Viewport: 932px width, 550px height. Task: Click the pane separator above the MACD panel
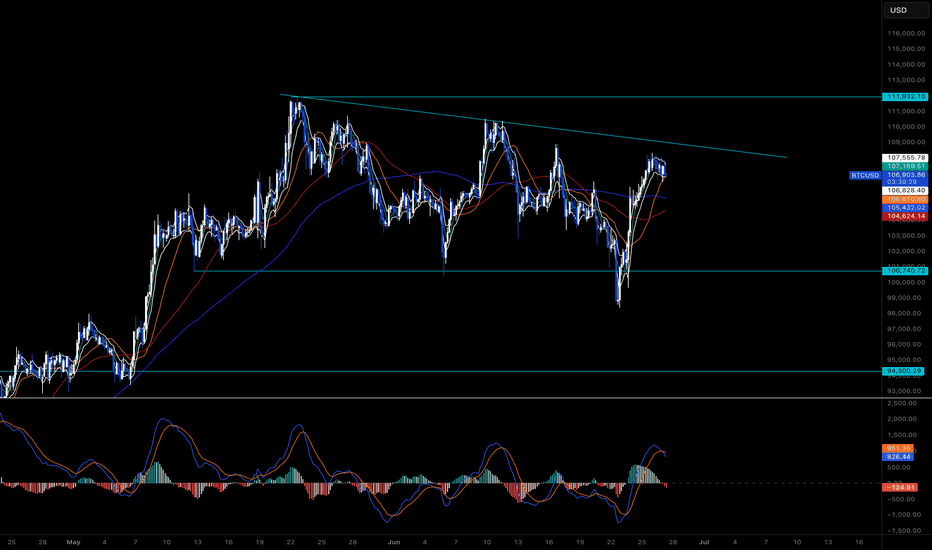click(x=440, y=398)
